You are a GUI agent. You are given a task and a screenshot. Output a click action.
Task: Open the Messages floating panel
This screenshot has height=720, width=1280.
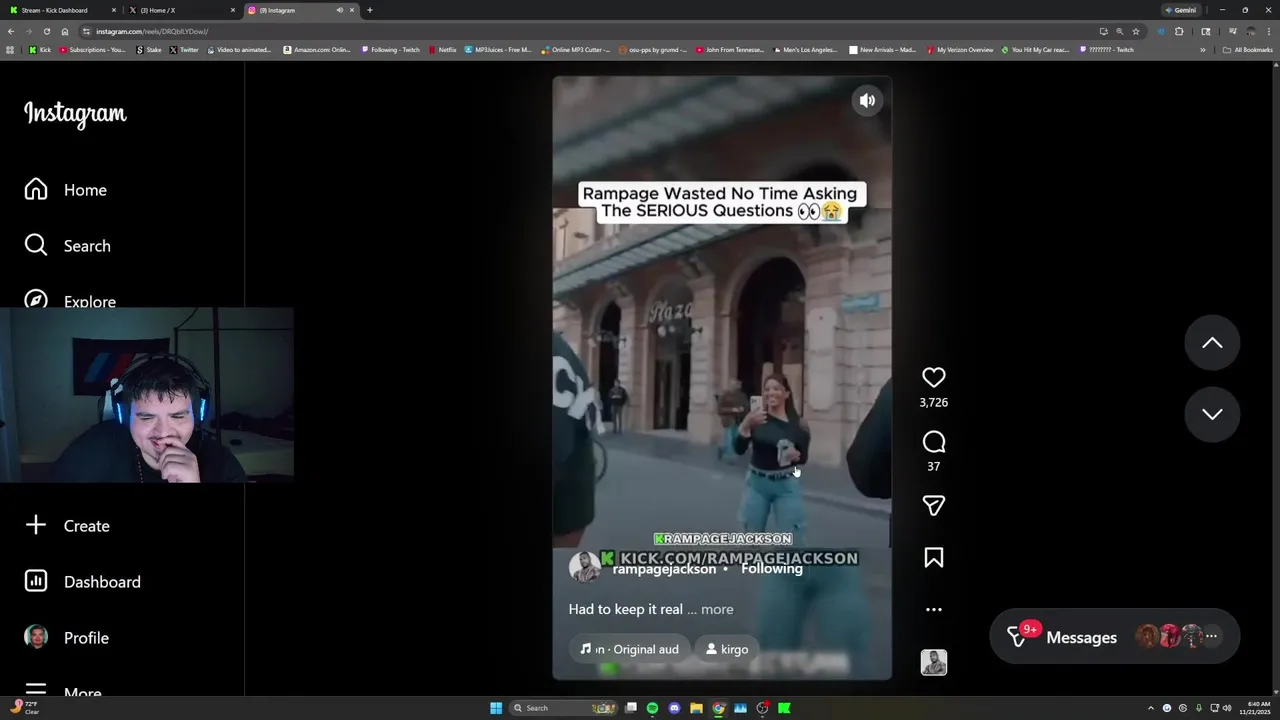(1114, 637)
